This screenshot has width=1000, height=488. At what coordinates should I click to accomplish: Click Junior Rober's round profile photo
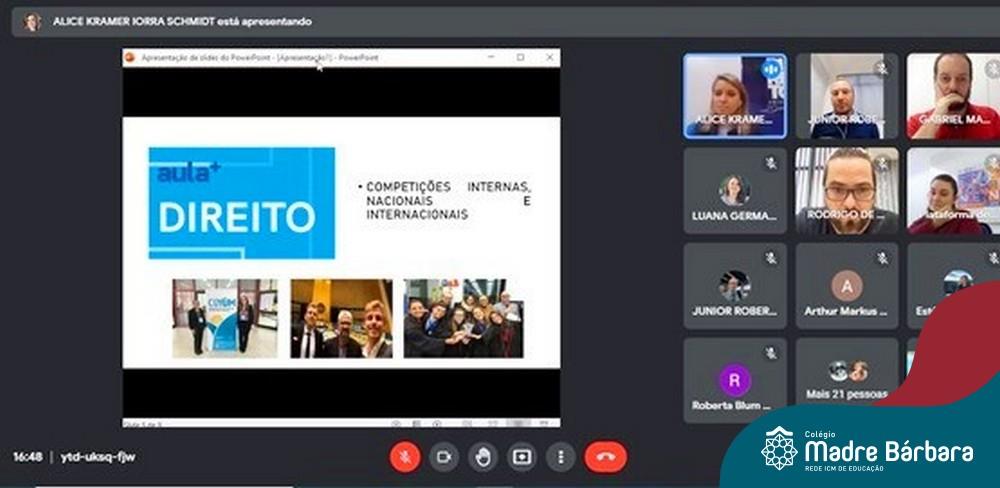pyautogui.click(x=735, y=286)
